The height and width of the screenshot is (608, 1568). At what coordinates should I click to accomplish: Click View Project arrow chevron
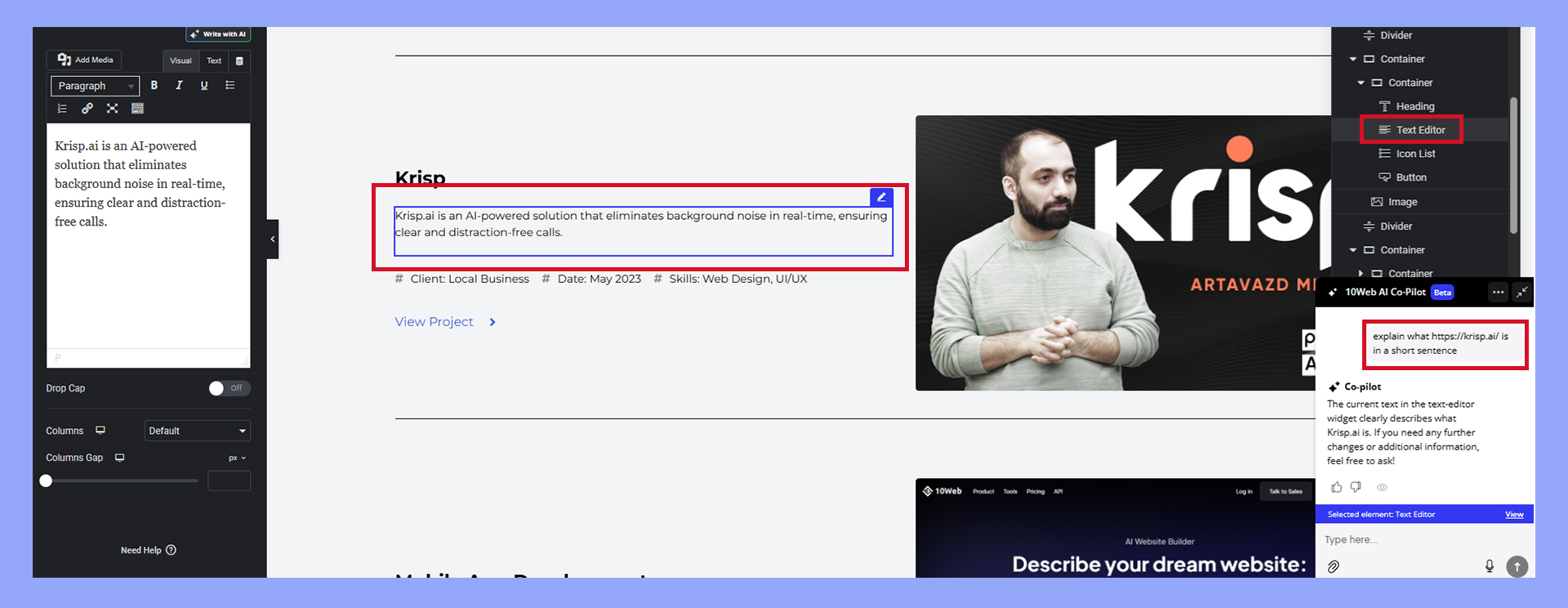click(492, 322)
